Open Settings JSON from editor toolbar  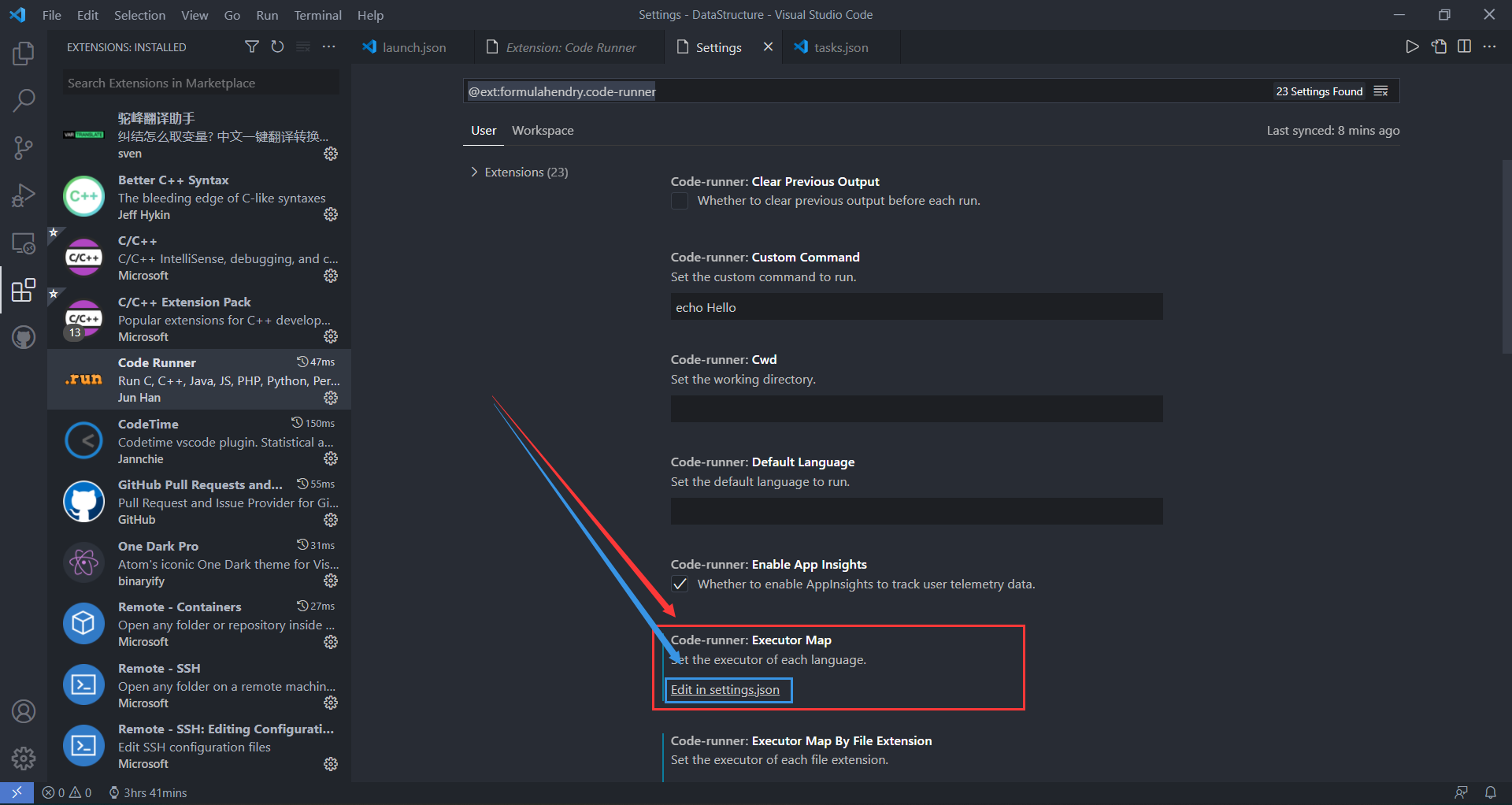pos(1439,47)
